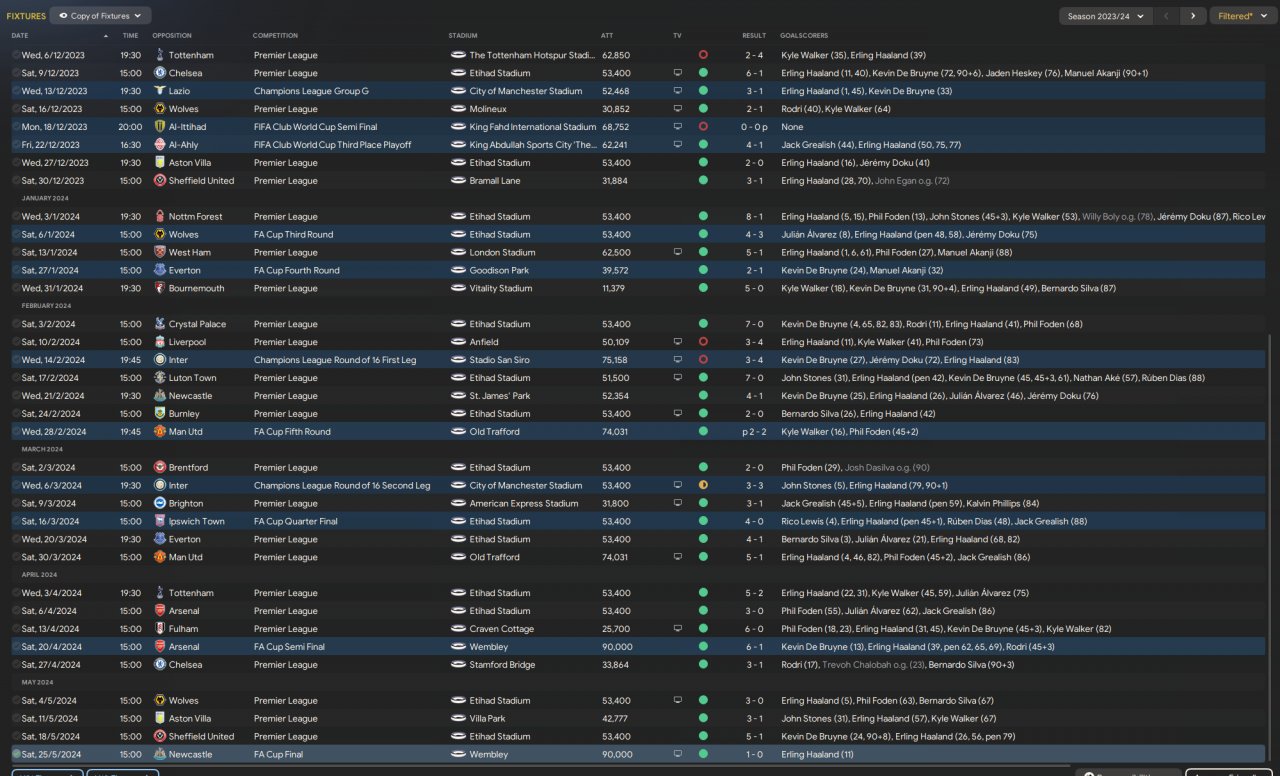Click Ipswich Town's club badge
The image size is (1280, 776).
click(160, 522)
